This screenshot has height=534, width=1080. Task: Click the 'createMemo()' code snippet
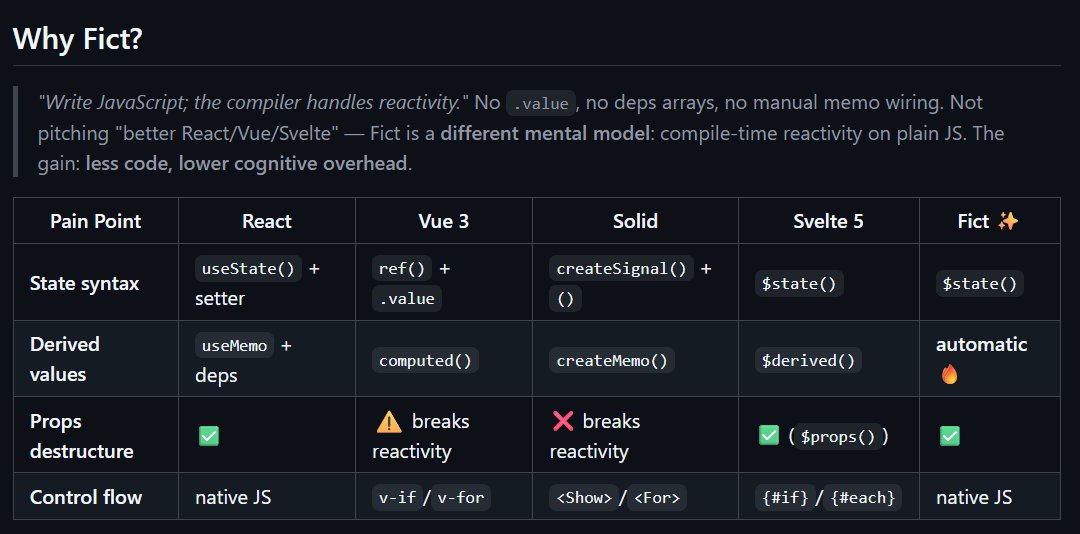click(x=612, y=360)
